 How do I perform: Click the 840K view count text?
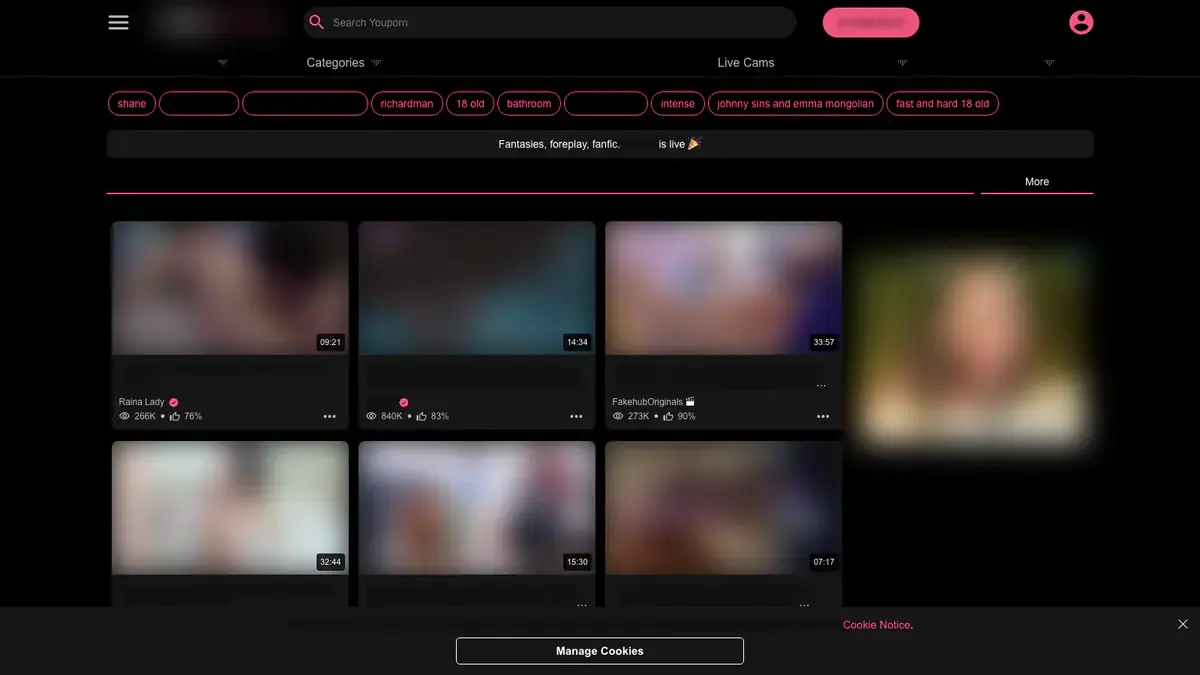click(392, 416)
